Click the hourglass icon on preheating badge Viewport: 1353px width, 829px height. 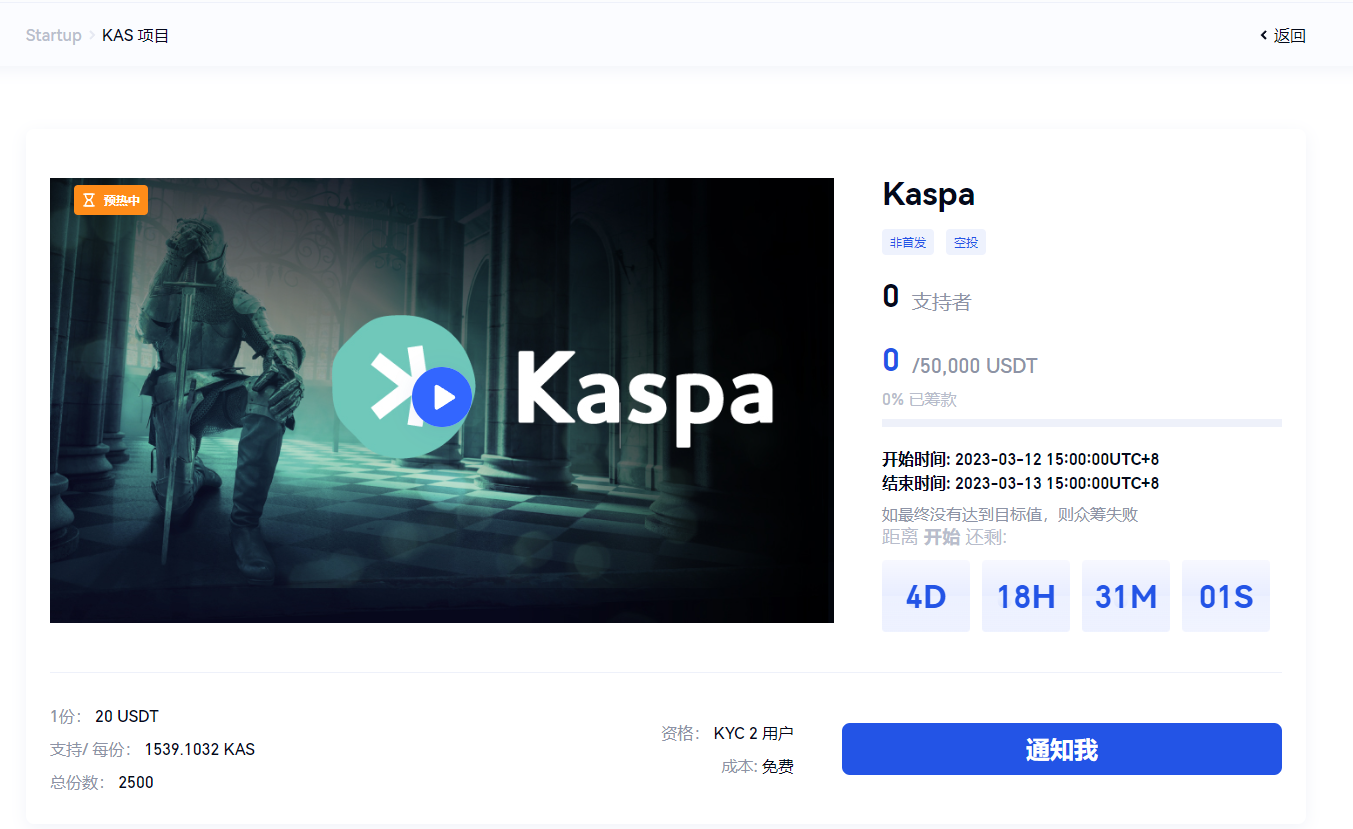click(88, 200)
